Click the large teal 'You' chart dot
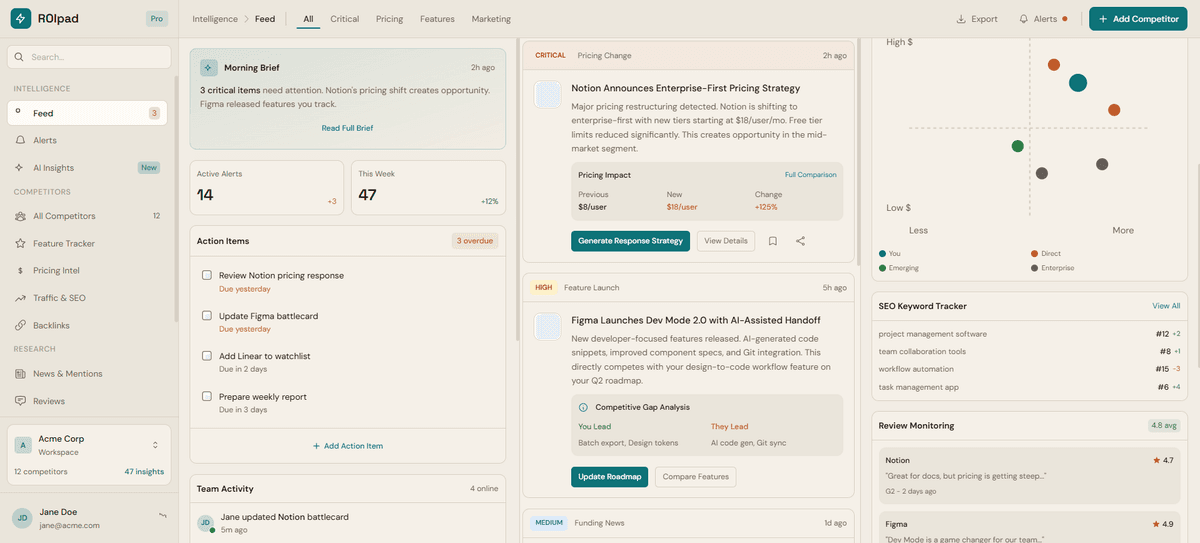 [1078, 83]
